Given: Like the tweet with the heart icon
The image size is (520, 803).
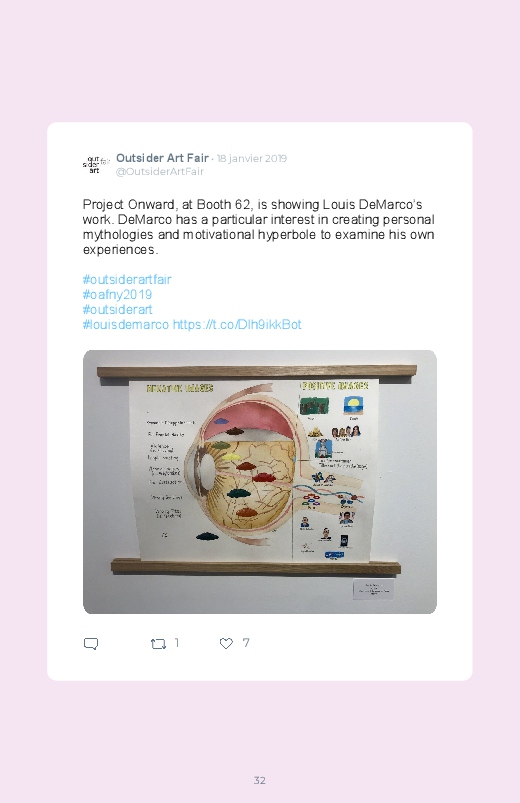Looking at the screenshot, I should (226, 643).
